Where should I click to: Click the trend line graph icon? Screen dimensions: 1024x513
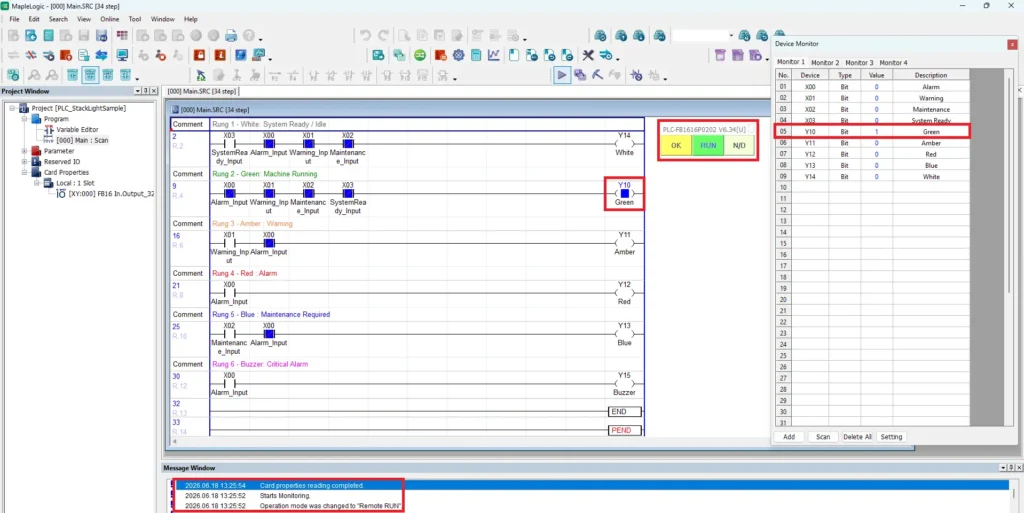(x=494, y=55)
